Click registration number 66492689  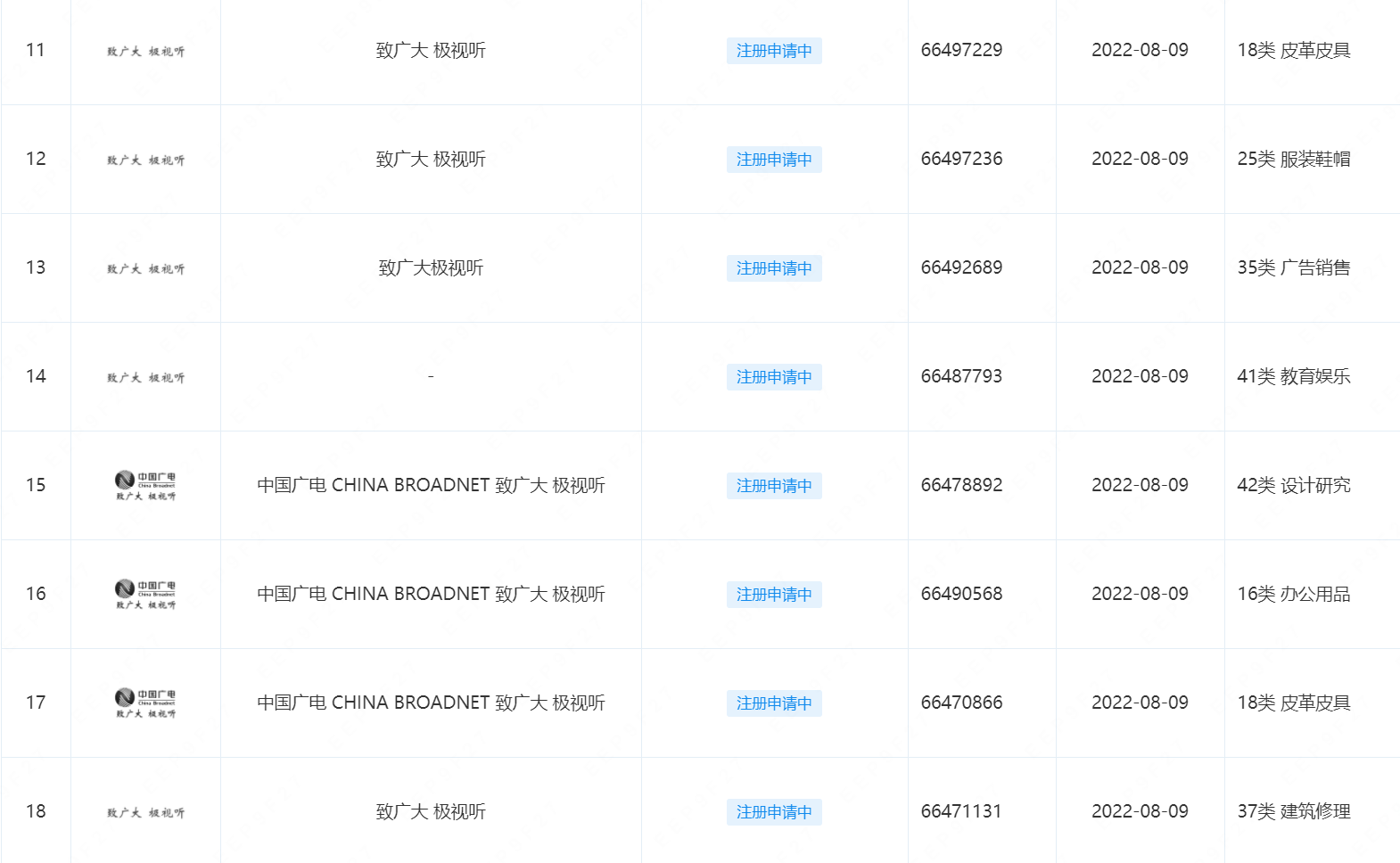(x=961, y=267)
